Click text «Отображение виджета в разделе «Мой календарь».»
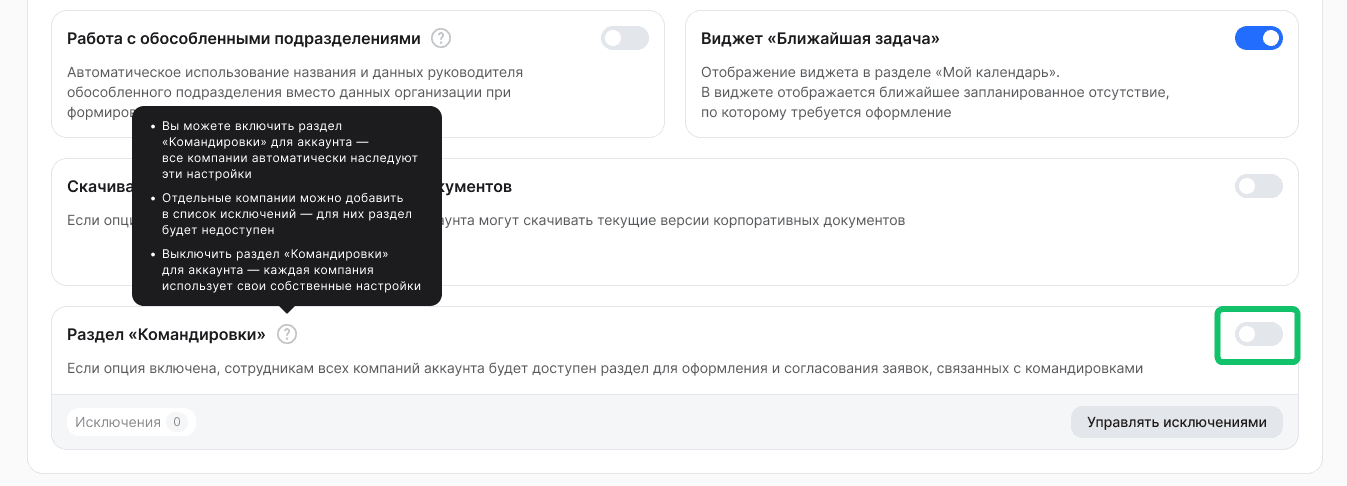The height and width of the screenshot is (486, 1347). [x=880, y=73]
